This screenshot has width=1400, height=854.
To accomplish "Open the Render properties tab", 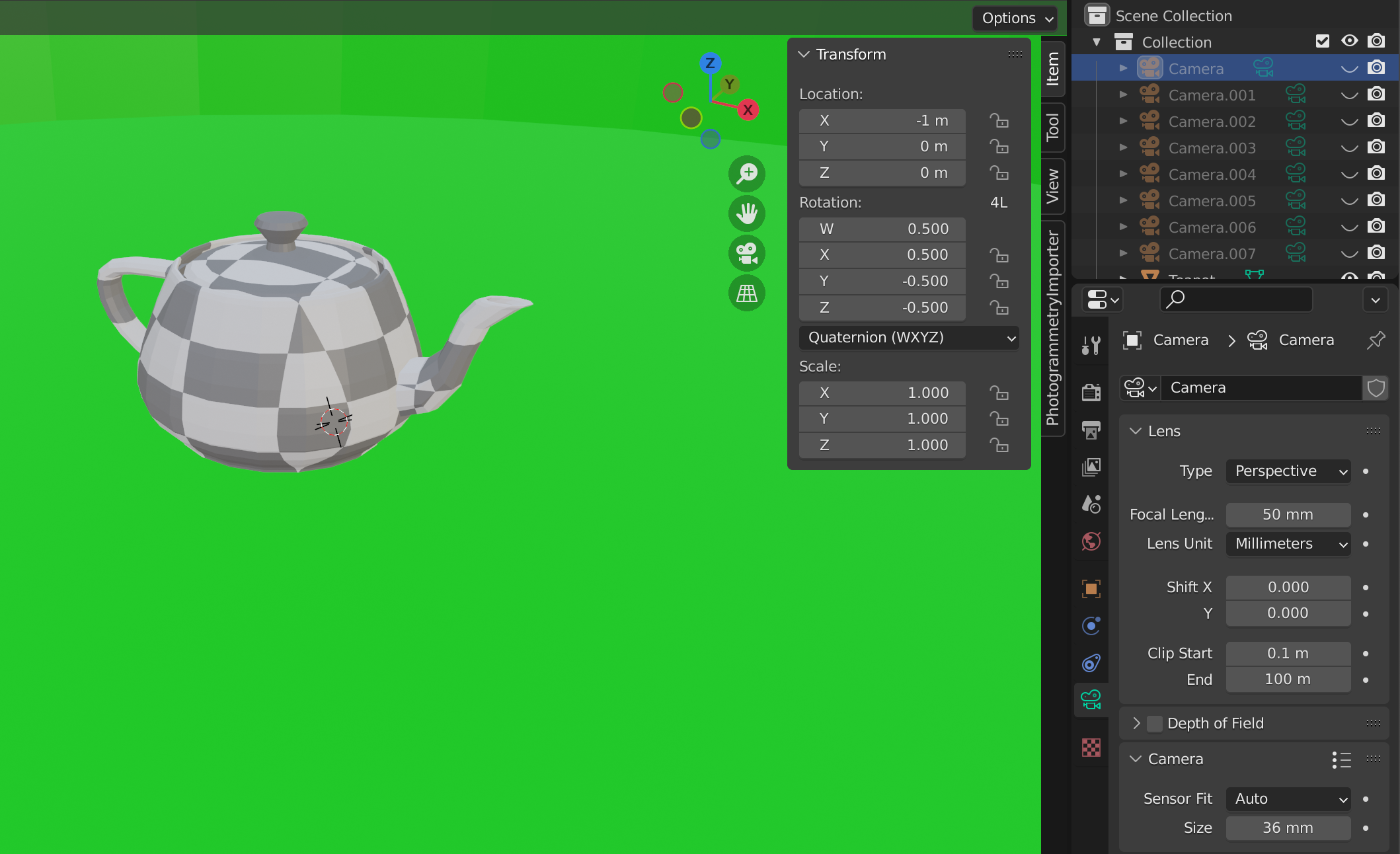I will [1091, 392].
